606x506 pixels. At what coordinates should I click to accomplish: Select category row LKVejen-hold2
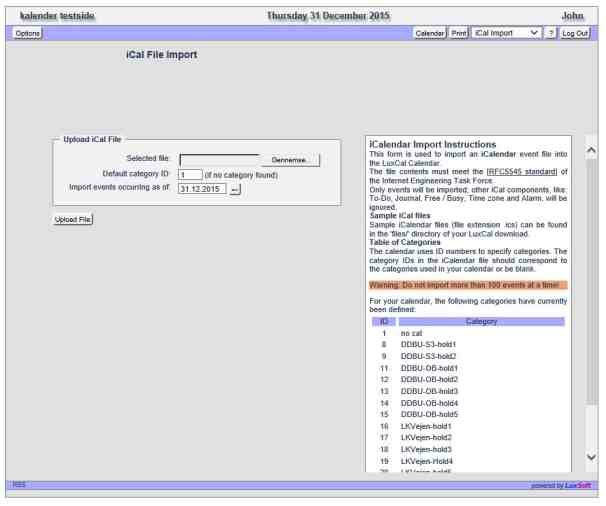click(x=468, y=438)
